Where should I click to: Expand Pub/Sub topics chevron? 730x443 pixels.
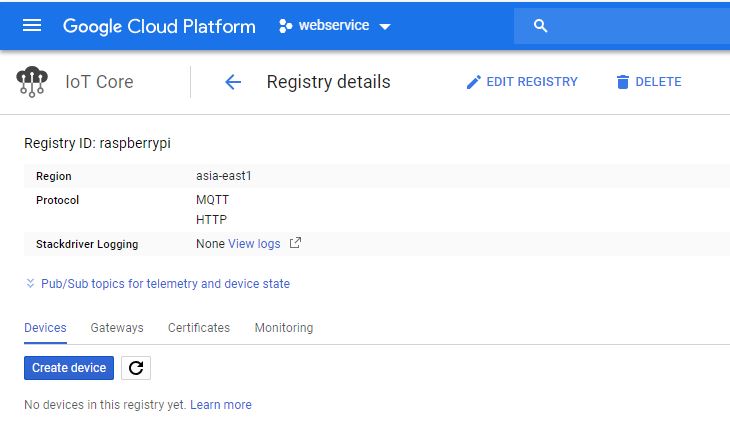(x=30, y=284)
